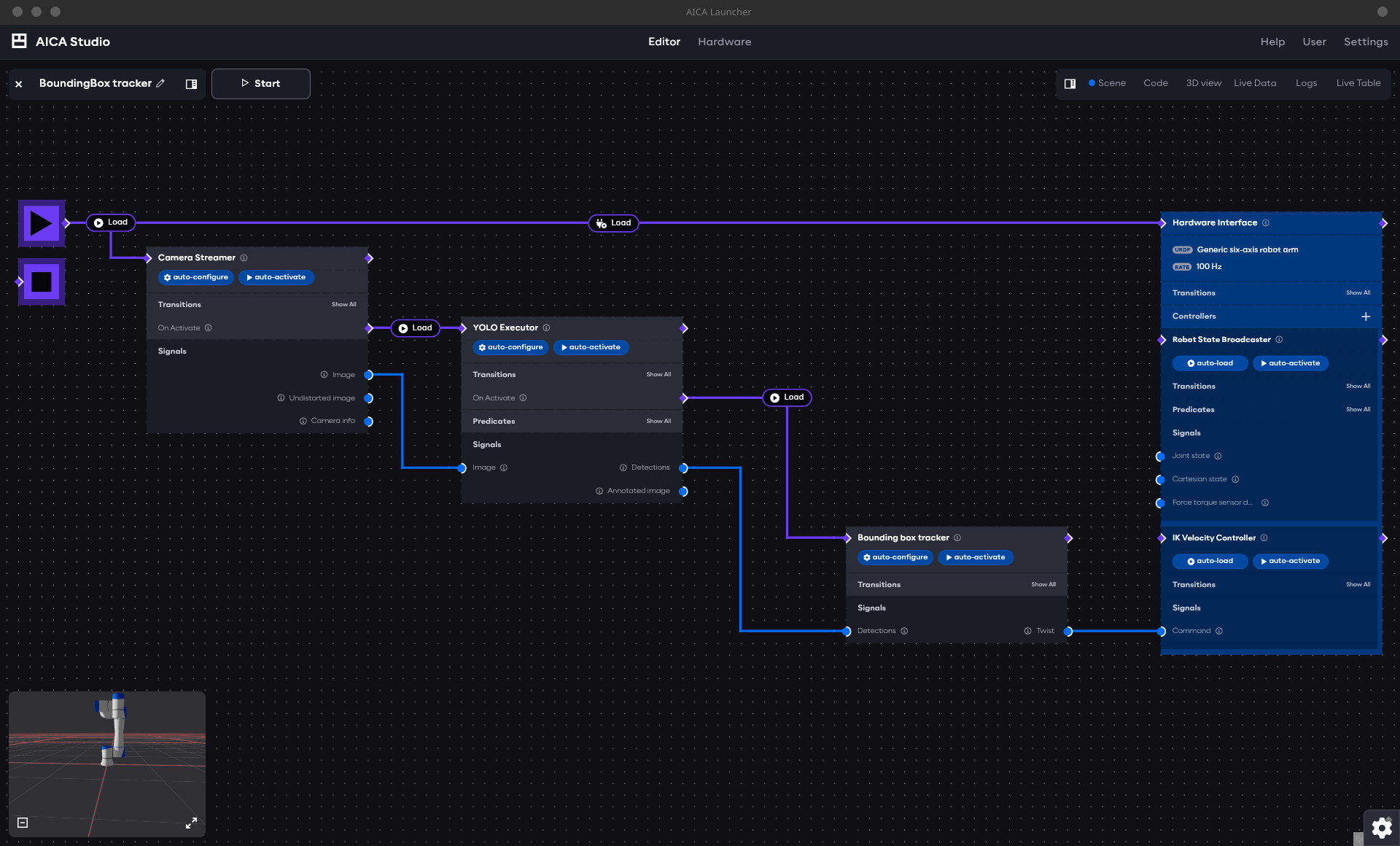Toggle auto-configure on Camera Streamer
This screenshot has height=846, width=1400.
pos(195,277)
